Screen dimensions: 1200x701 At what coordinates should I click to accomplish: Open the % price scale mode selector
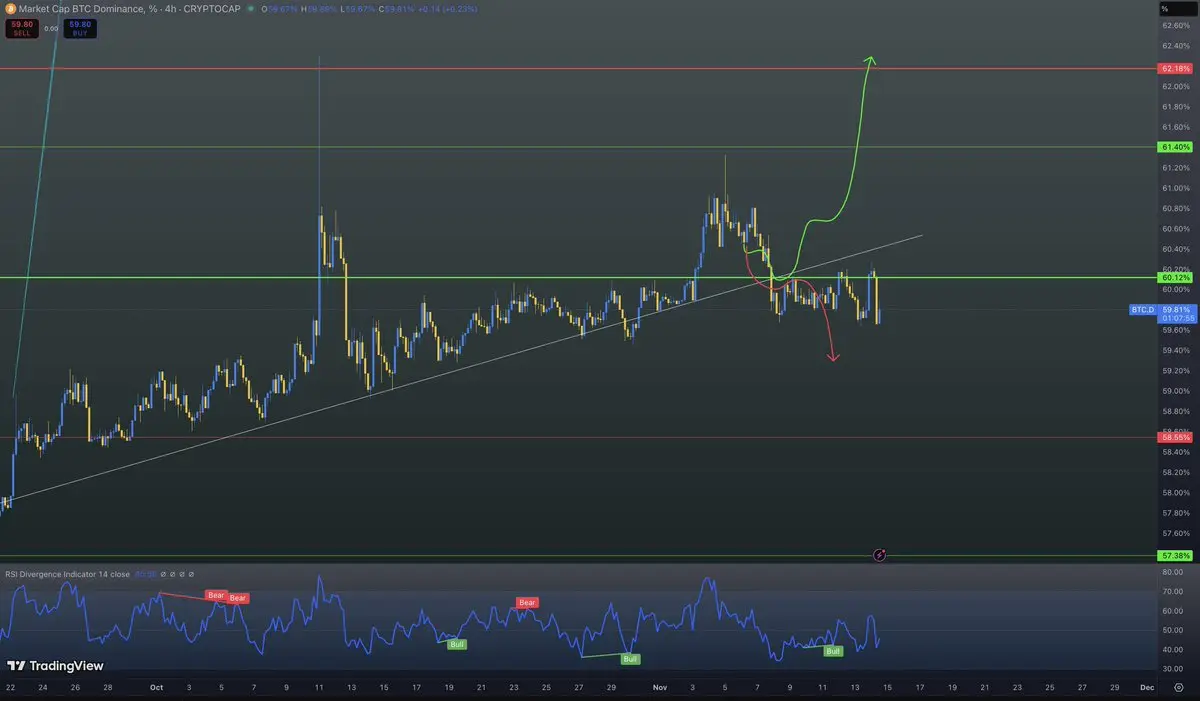1177,8
